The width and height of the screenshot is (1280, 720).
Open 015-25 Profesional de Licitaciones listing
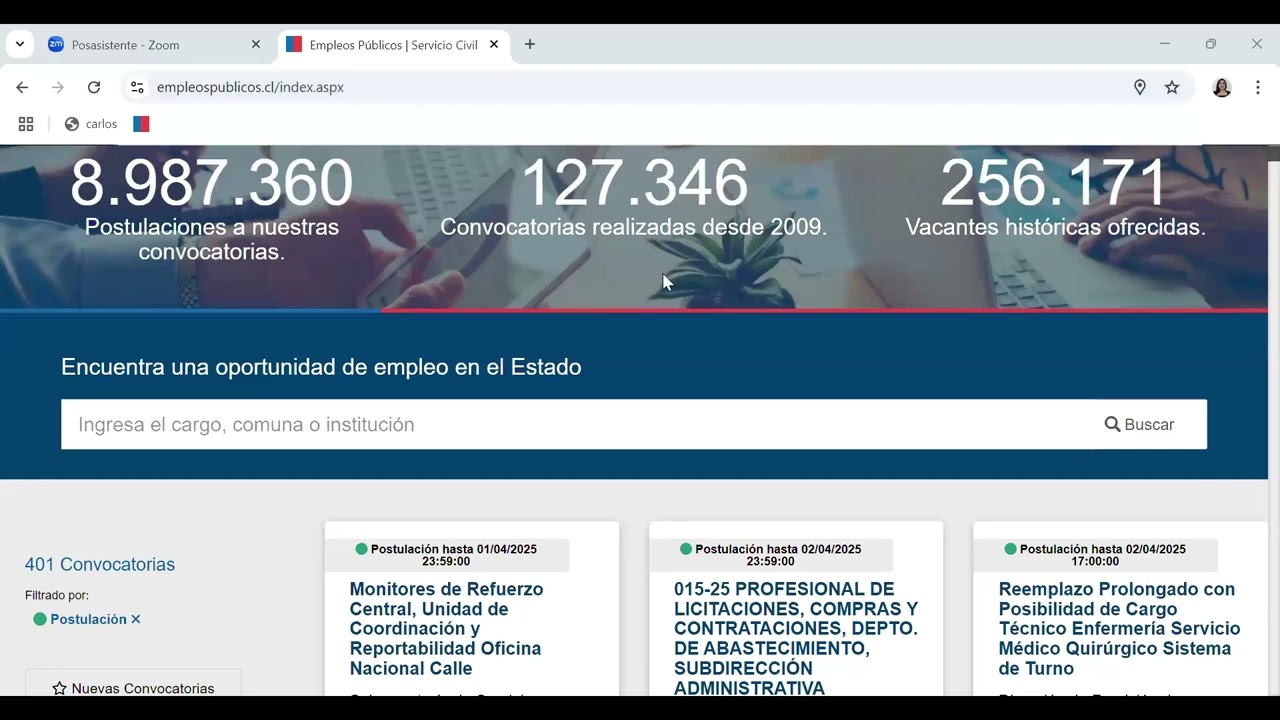(796, 637)
